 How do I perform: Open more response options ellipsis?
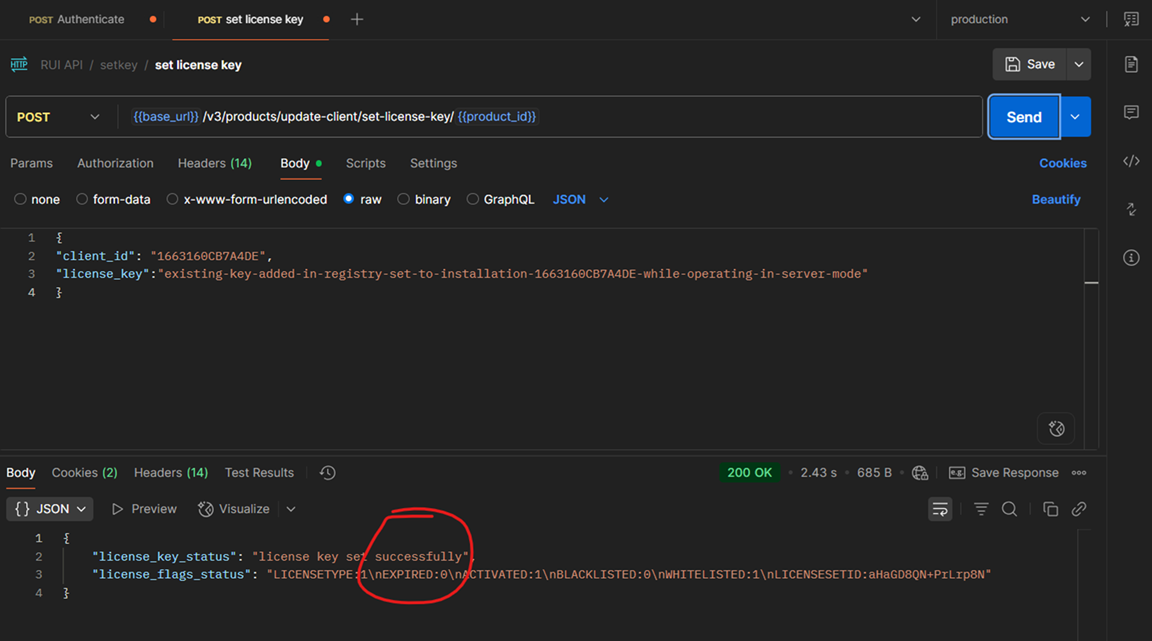pos(1079,473)
